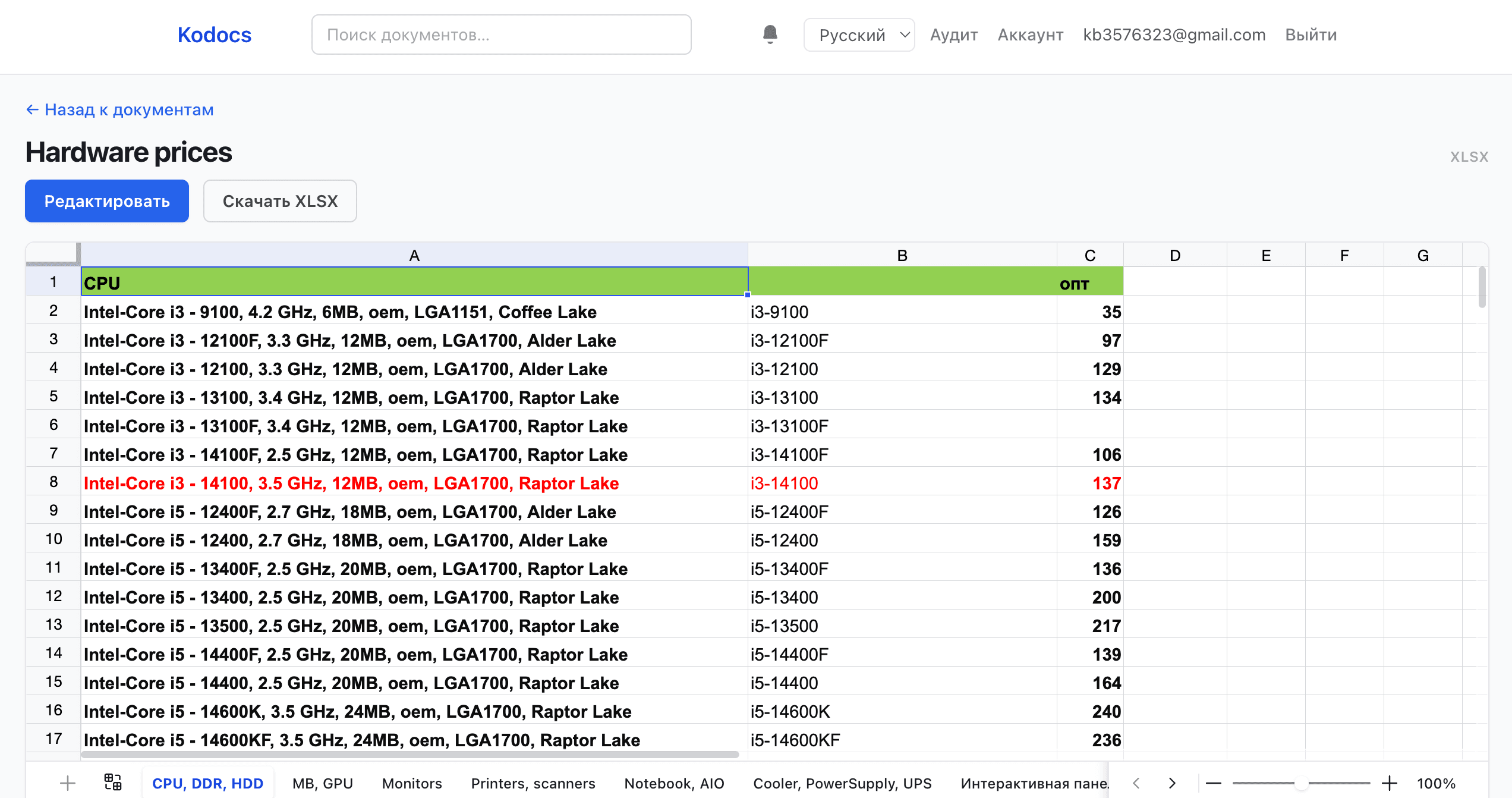Click the select-all corner of the grid
This screenshot has height=798, width=1512.
coord(53,254)
